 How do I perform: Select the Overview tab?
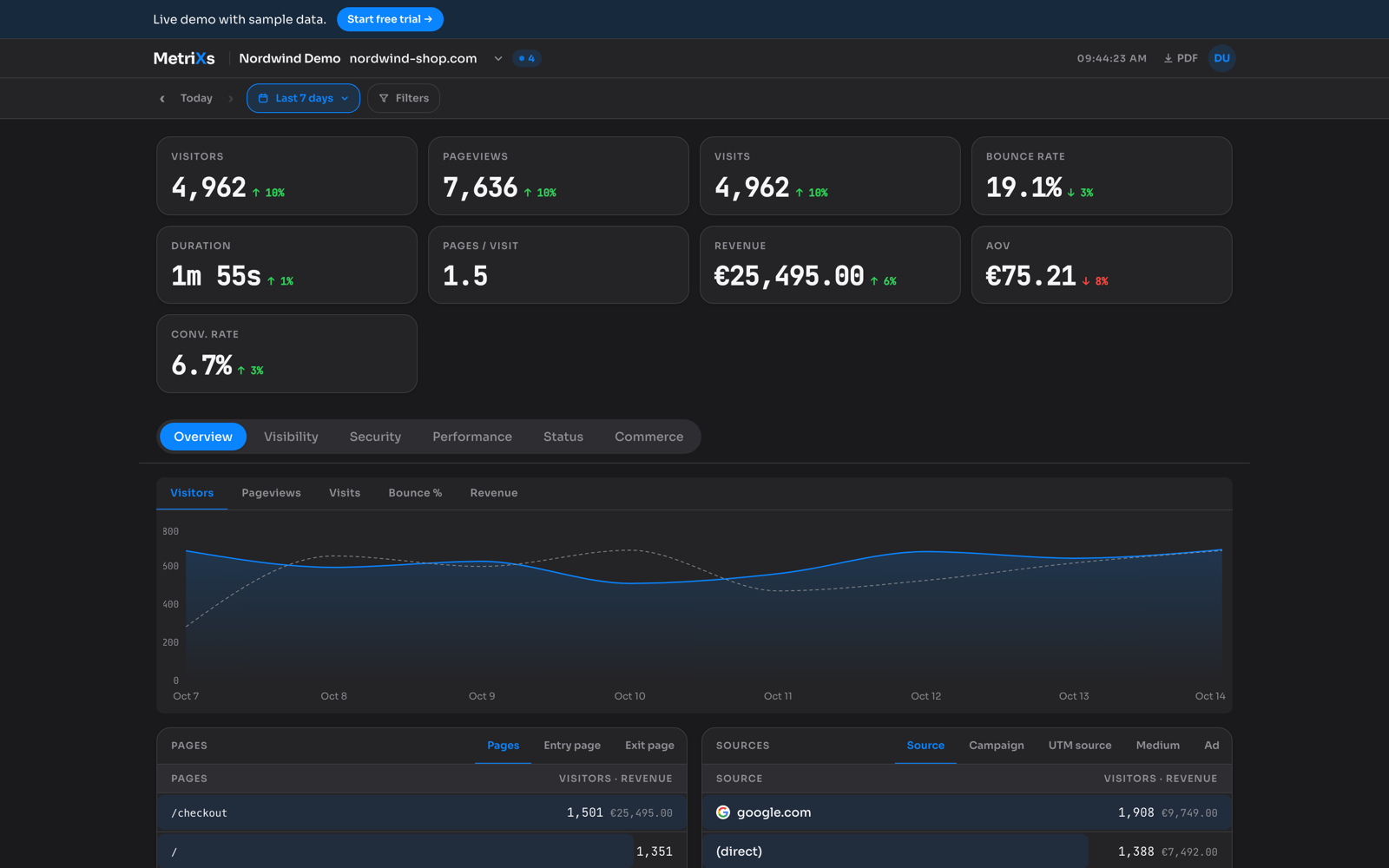tap(203, 437)
